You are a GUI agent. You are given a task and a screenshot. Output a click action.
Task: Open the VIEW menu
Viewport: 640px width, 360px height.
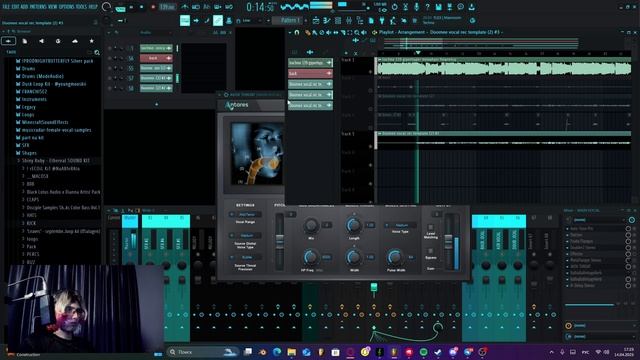coord(53,7)
